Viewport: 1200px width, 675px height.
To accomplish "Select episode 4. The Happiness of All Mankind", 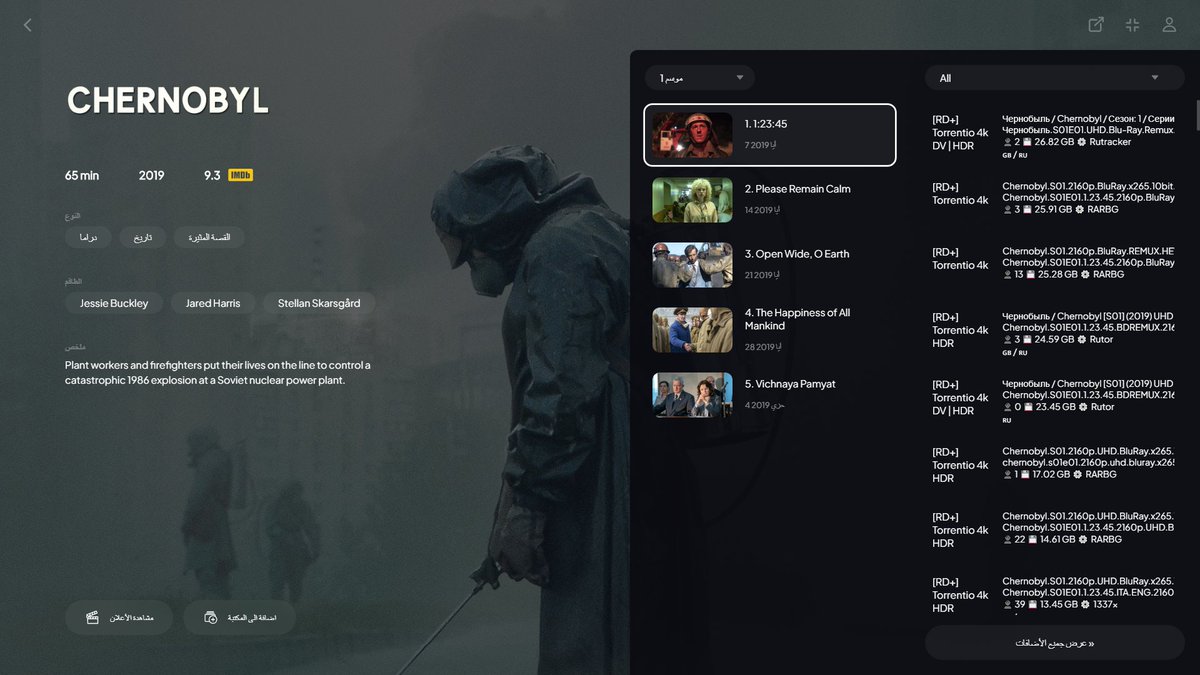I will coord(770,329).
